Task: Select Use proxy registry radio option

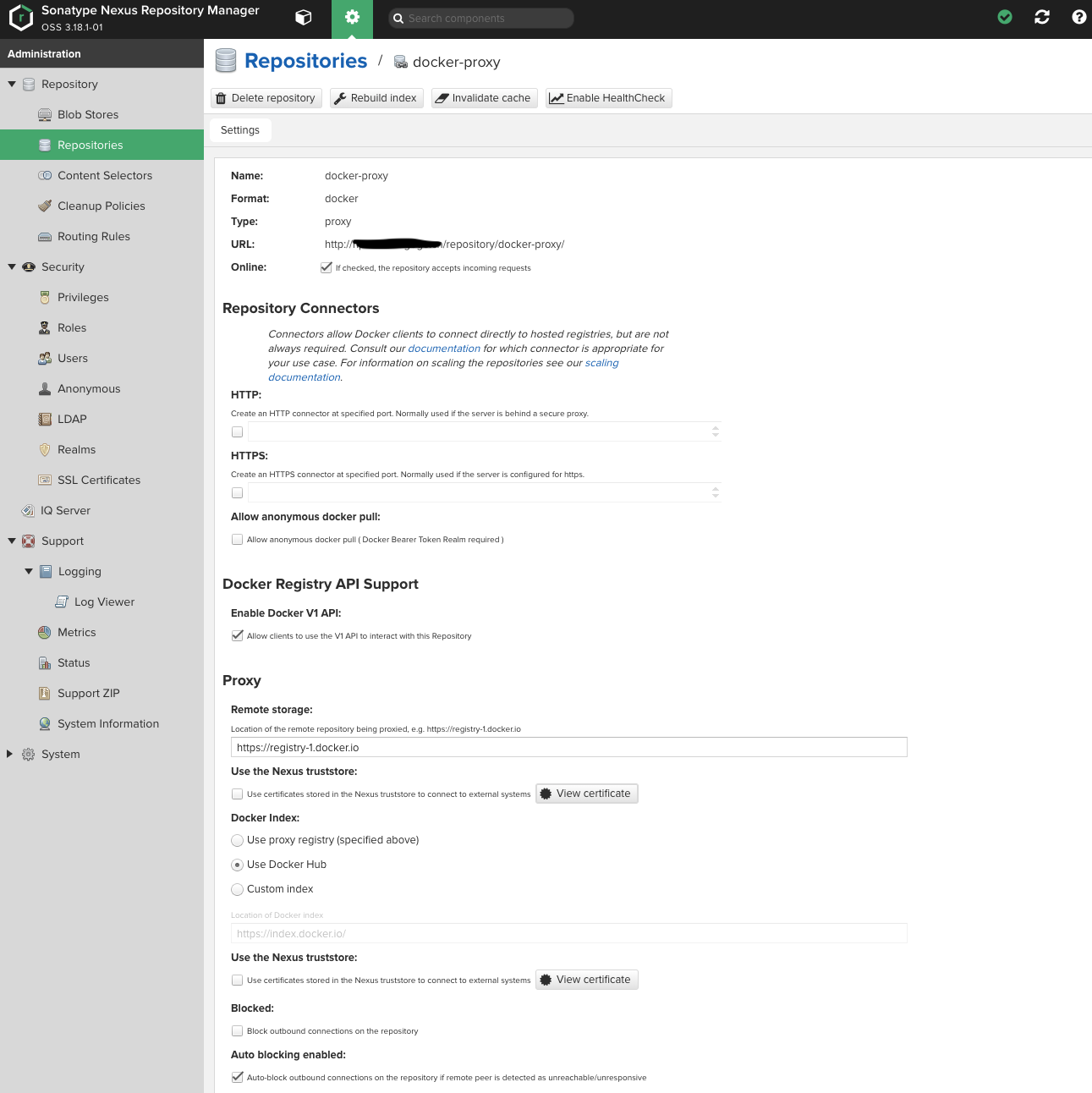Action: pyautogui.click(x=238, y=840)
